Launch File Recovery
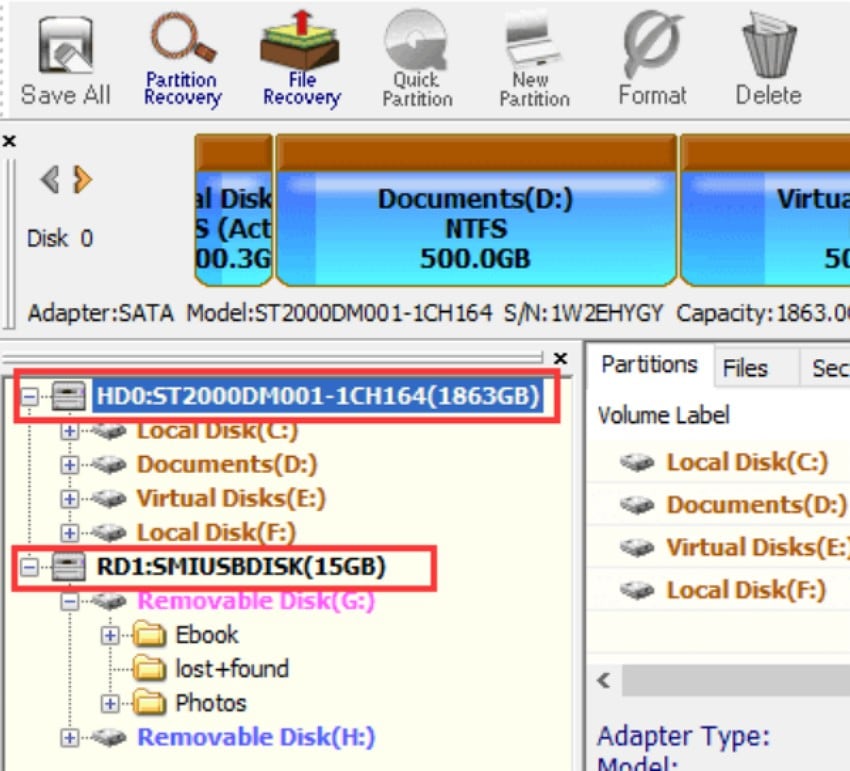Screen dimensions: 850x771 pyautogui.click(x=299, y=45)
